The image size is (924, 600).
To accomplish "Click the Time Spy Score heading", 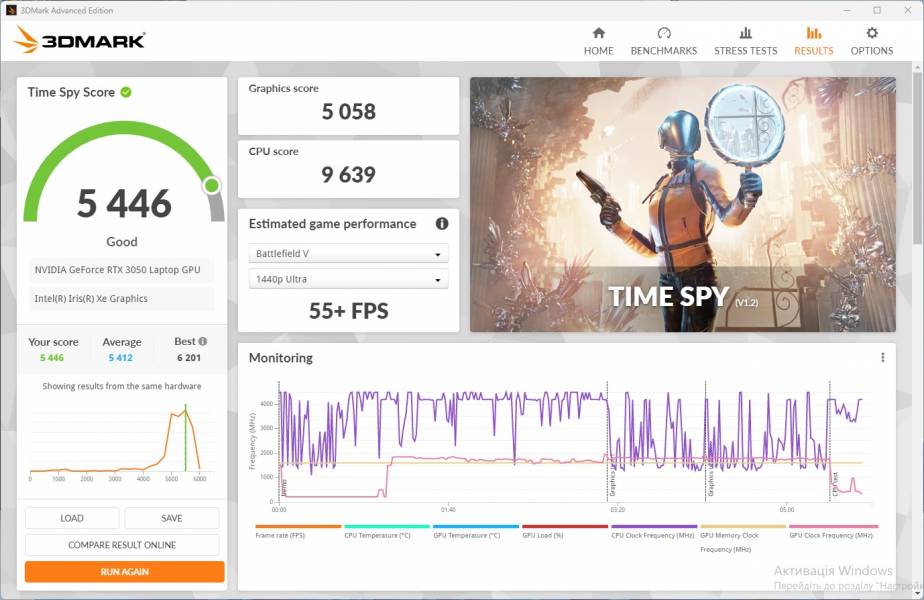I will (71, 92).
